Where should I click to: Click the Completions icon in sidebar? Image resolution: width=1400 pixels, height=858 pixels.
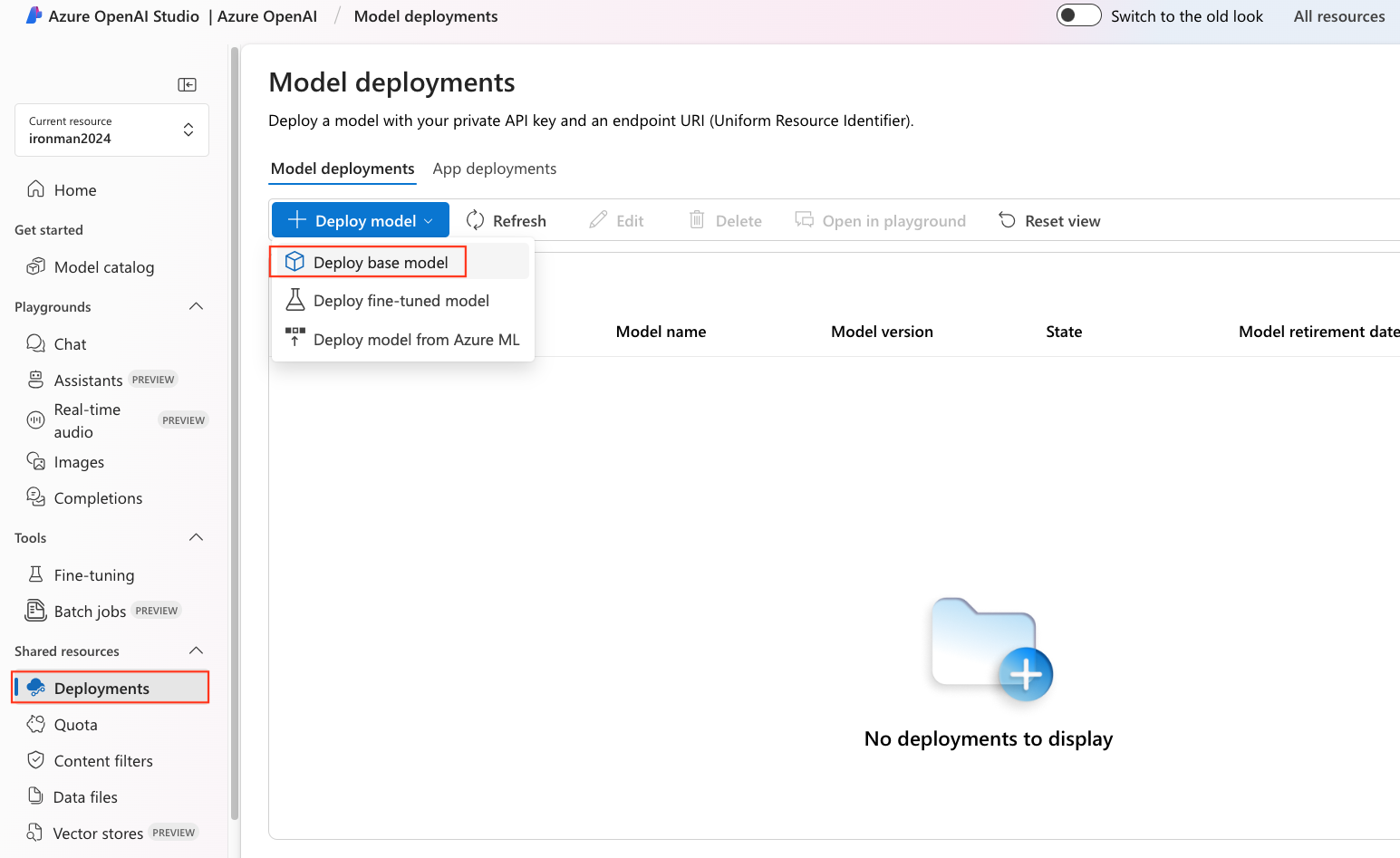click(36, 496)
